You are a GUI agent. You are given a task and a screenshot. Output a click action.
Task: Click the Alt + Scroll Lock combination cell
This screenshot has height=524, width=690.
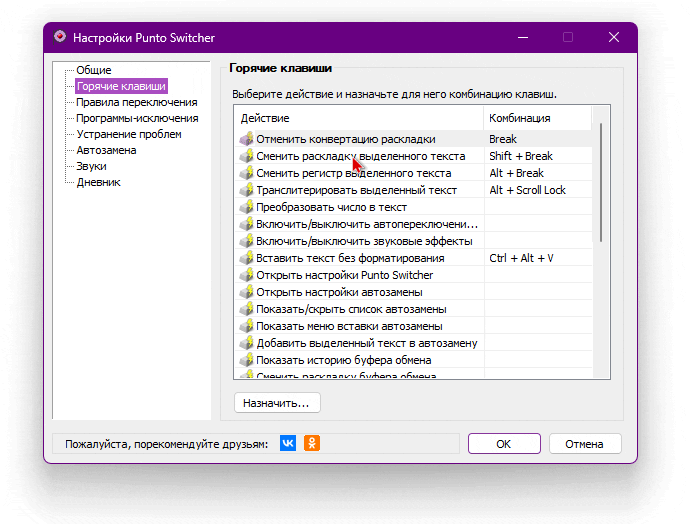[538, 190]
